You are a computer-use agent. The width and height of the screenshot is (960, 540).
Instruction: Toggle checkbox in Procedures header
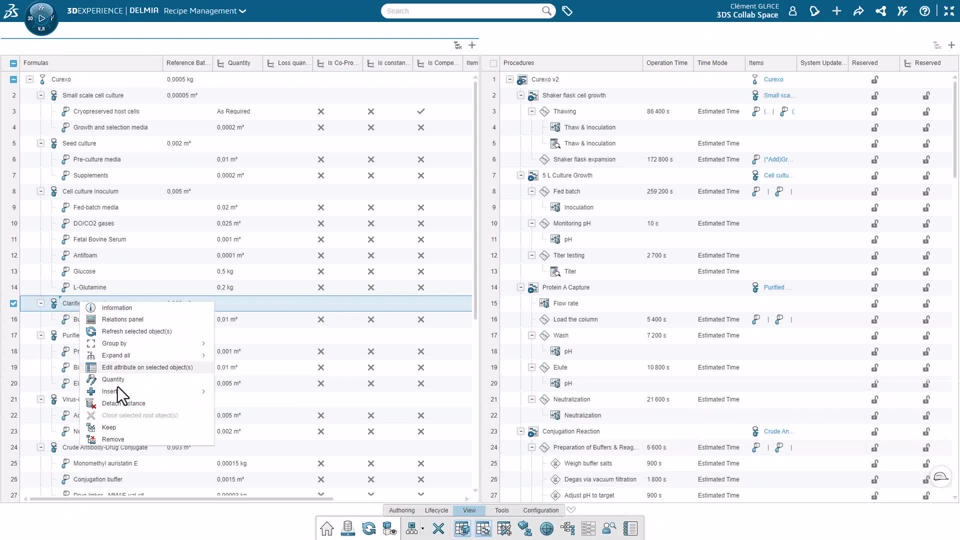(x=493, y=63)
